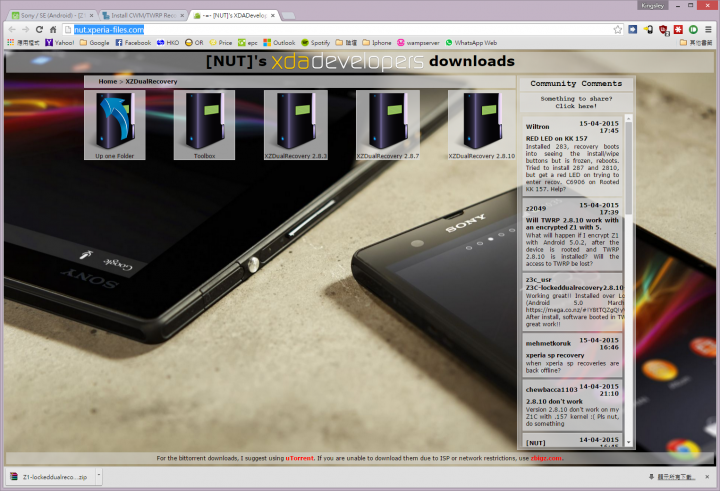Open the browser home page
The image size is (720, 491).
pyautogui.click(x=53, y=29)
